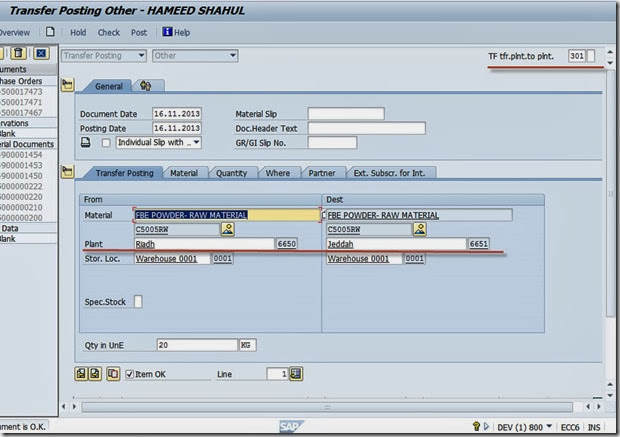
Task: Open purchase order 500017473 in left list
Action: 21,92
